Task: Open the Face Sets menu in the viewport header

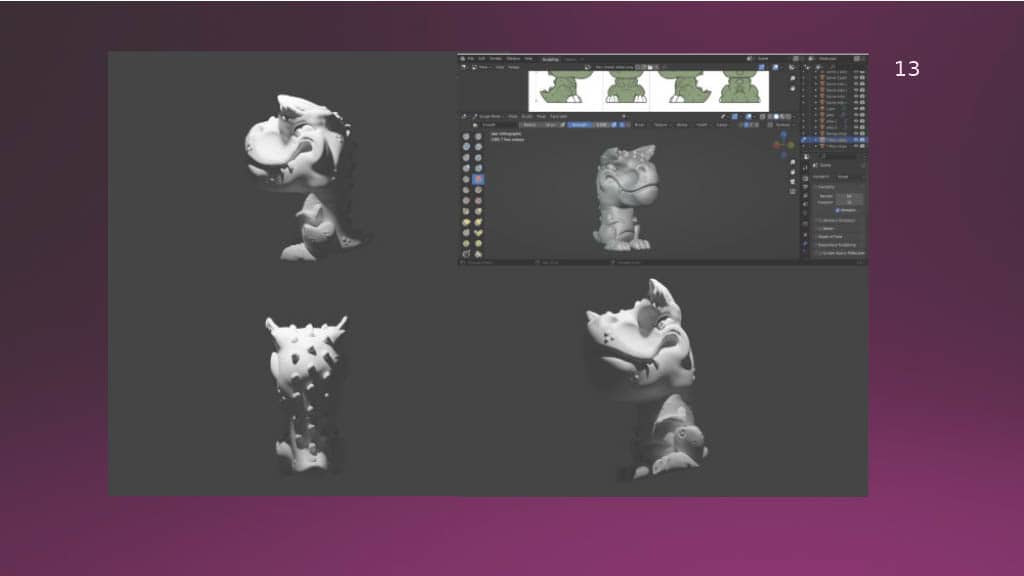Action: [559, 116]
